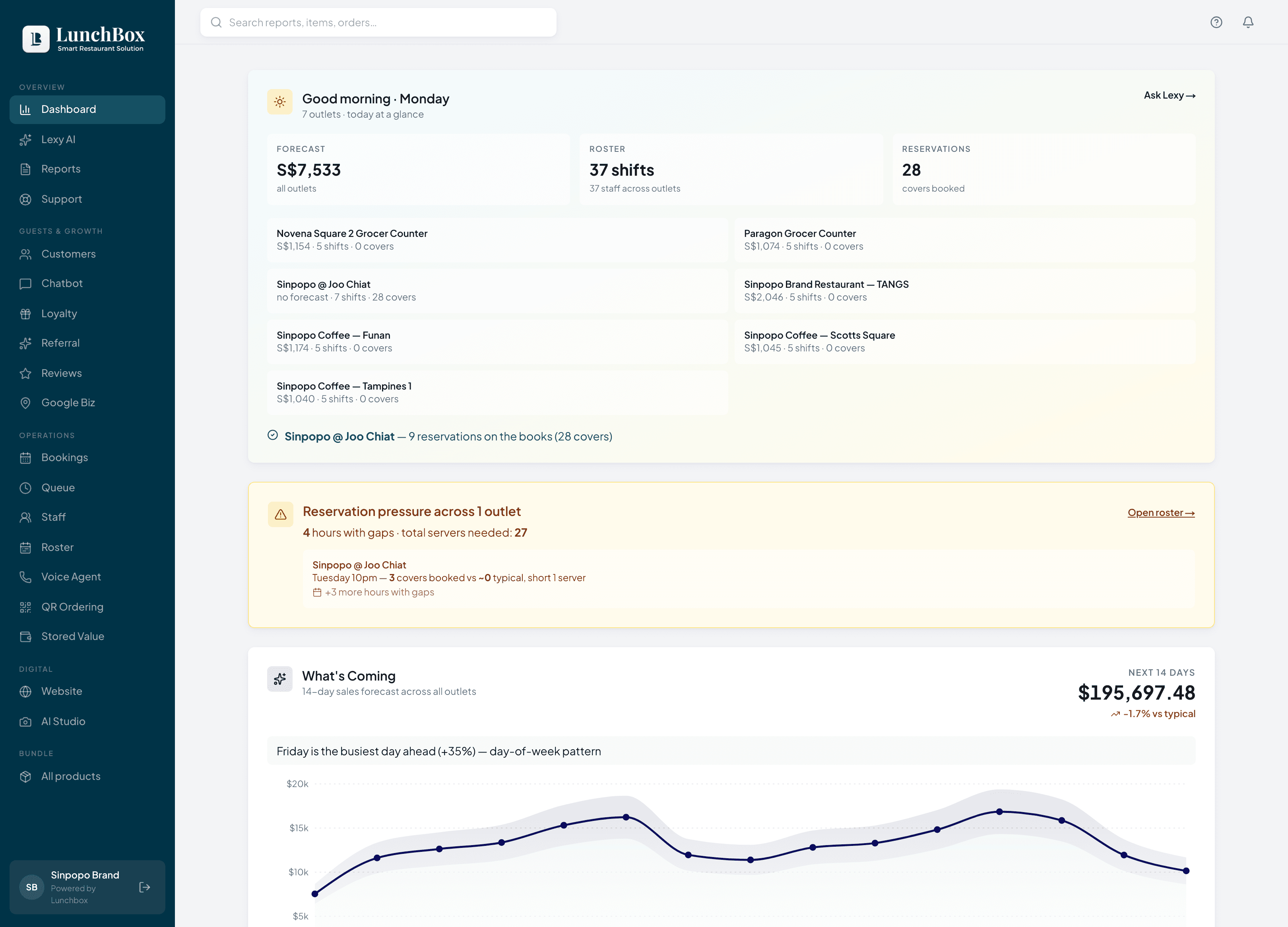Click 'Friday is the busiest day ahead' banner

point(731,751)
